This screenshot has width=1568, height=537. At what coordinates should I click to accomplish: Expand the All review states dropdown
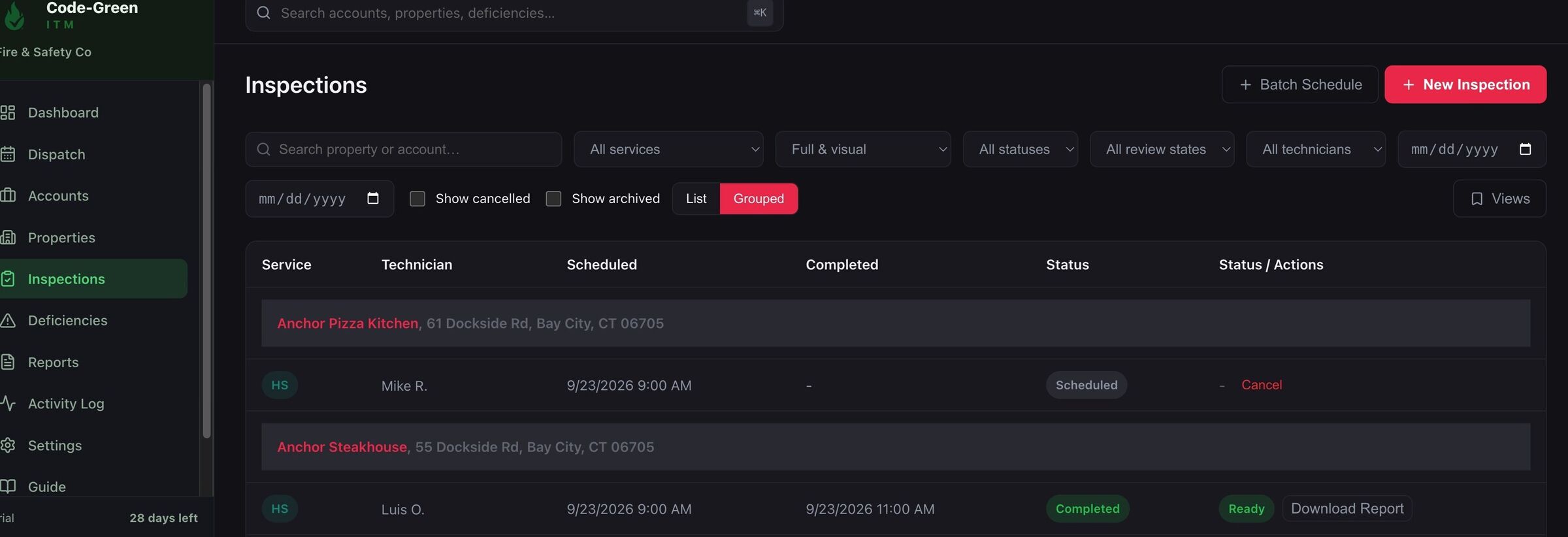(1162, 150)
